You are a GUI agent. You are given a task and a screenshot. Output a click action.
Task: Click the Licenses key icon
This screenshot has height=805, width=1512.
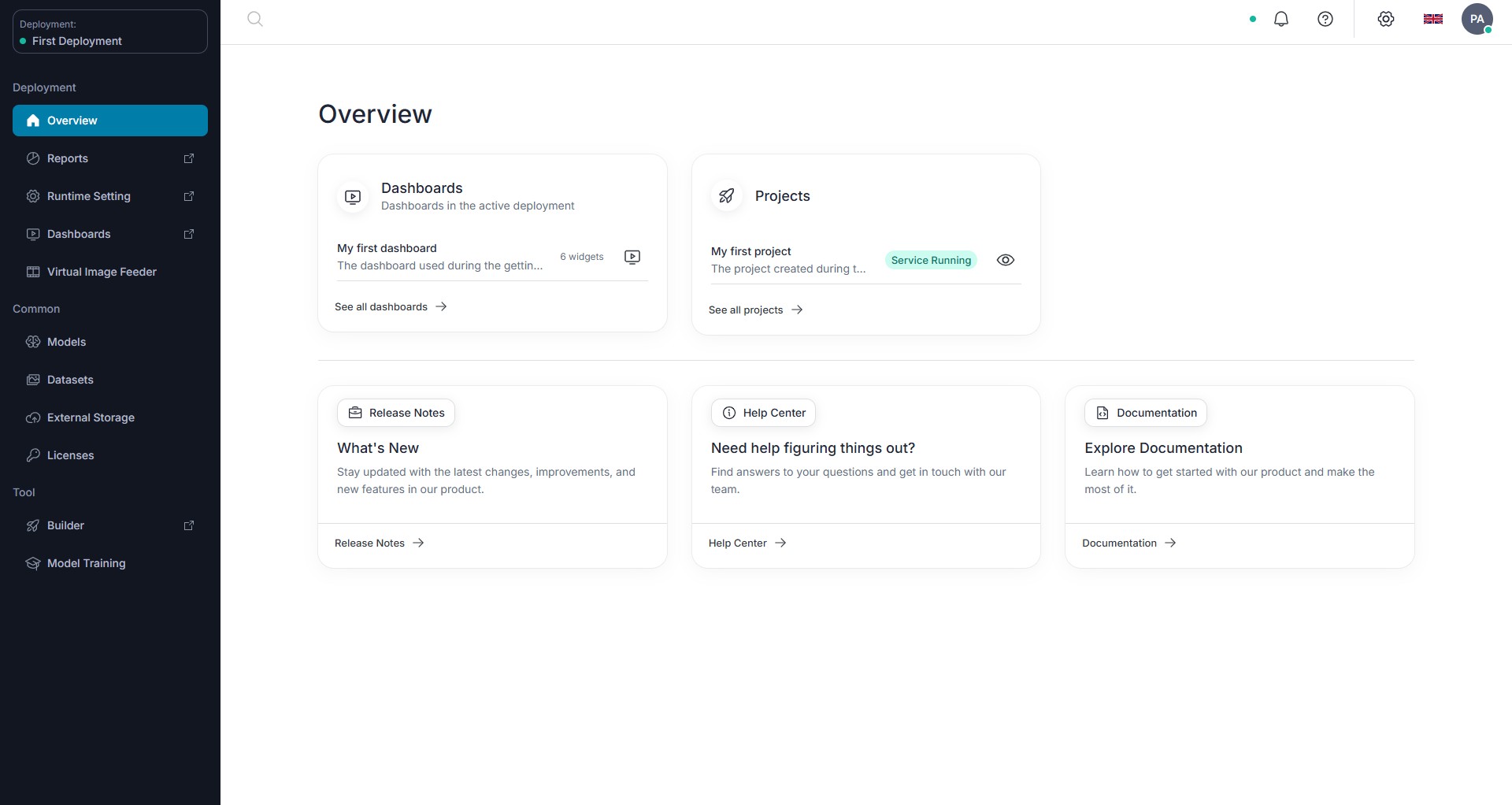pos(33,455)
